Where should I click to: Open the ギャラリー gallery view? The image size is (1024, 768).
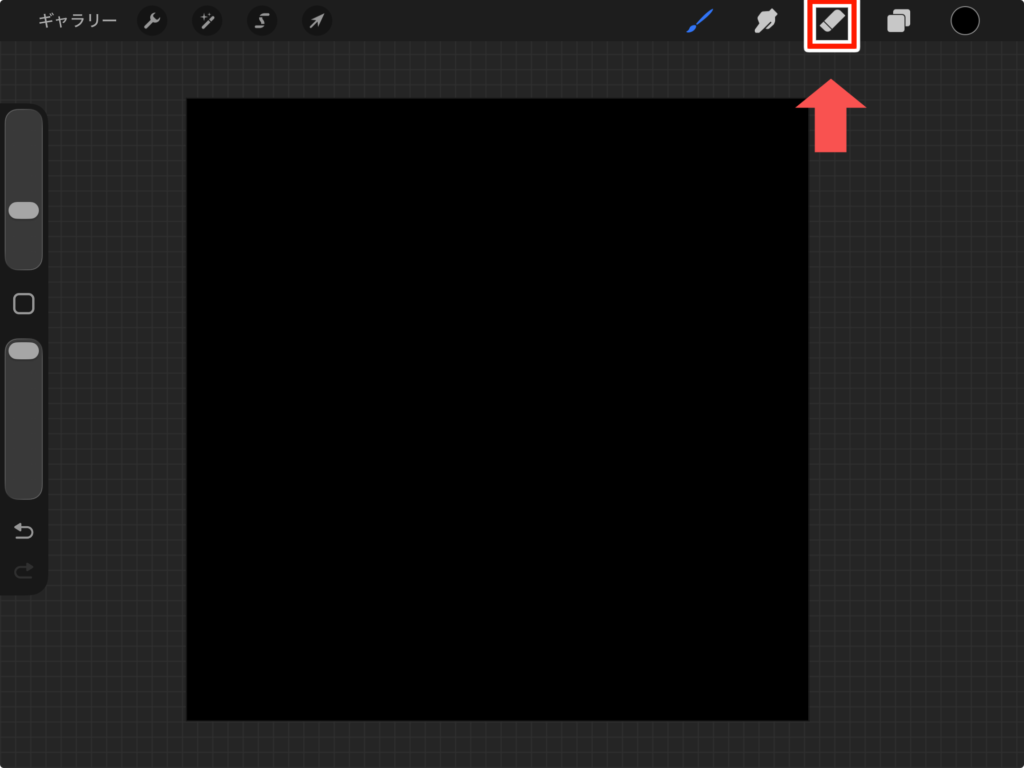pos(77,21)
